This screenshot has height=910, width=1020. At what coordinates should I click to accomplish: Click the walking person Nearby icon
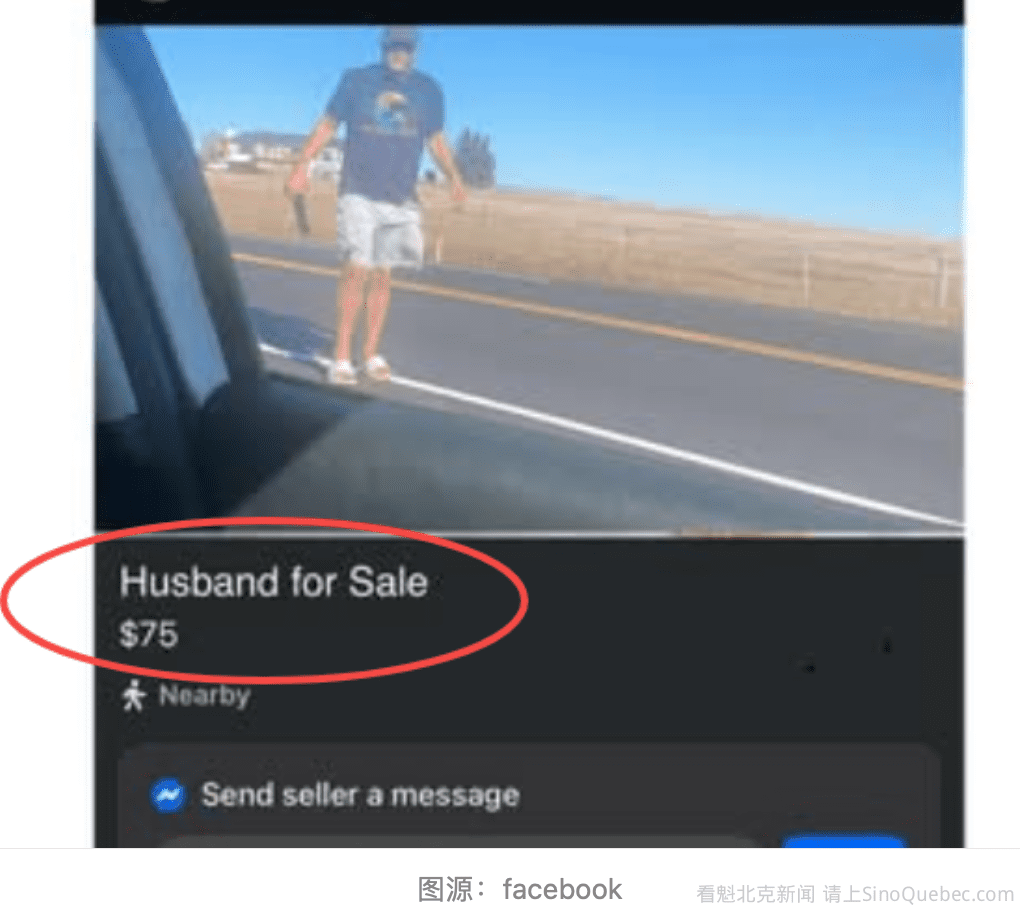134,695
